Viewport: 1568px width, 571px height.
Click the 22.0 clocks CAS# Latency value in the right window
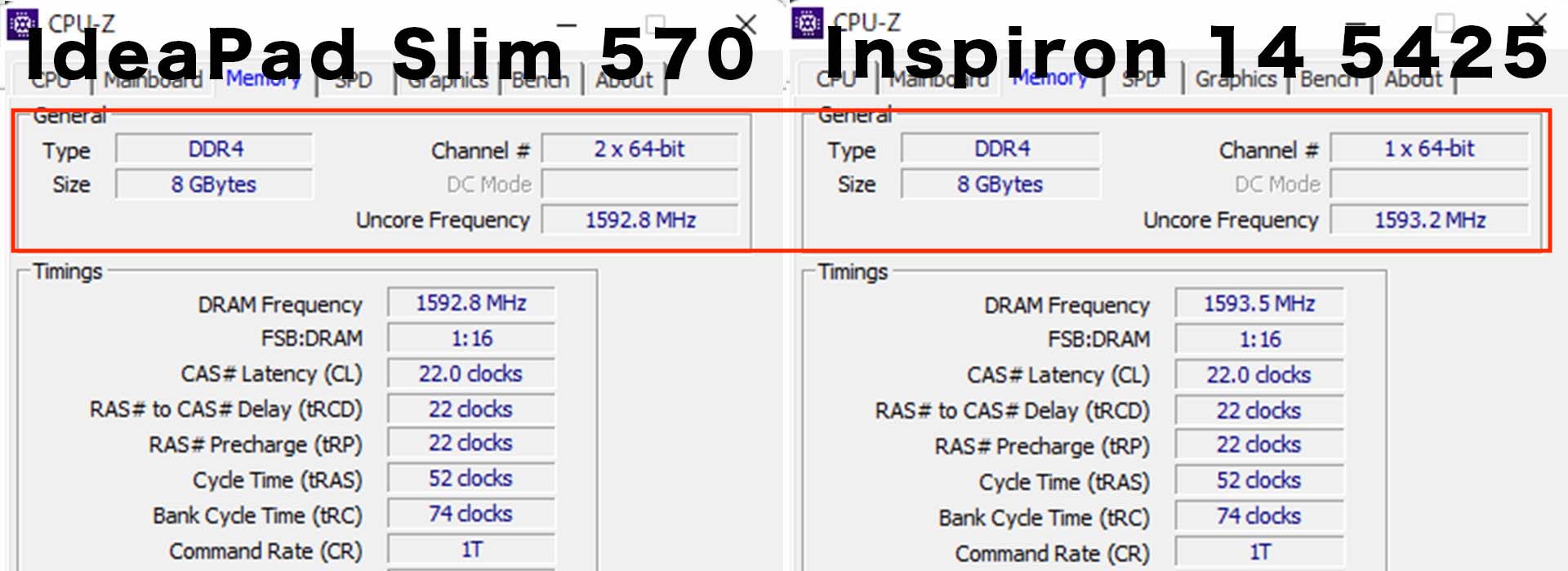click(x=1259, y=375)
